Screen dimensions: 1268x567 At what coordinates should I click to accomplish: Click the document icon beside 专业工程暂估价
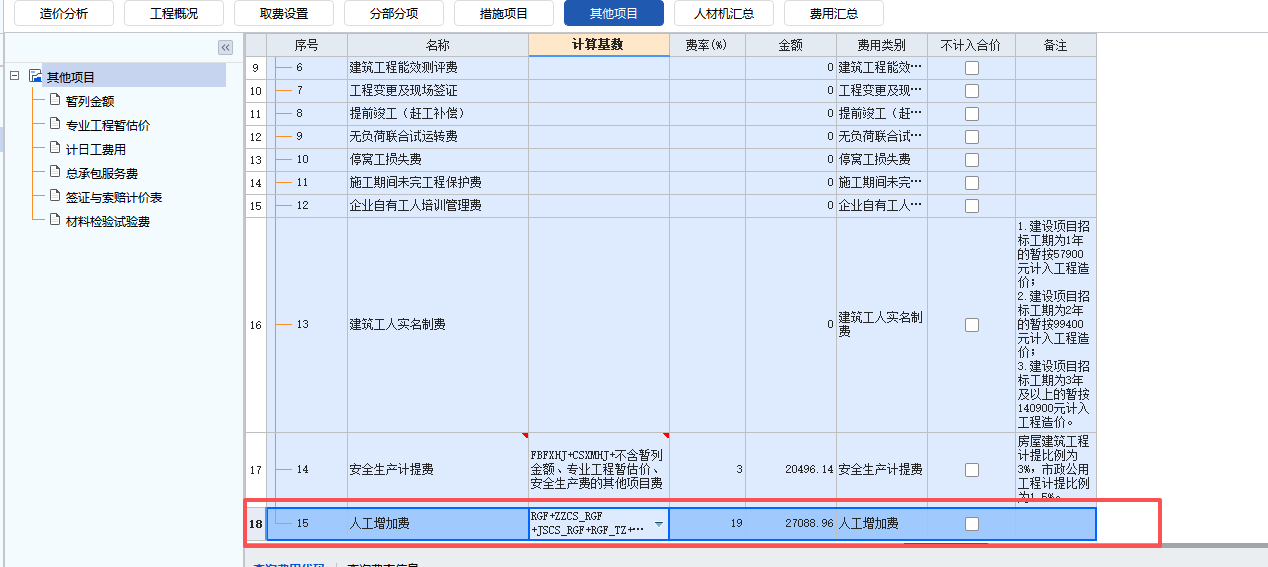55,123
